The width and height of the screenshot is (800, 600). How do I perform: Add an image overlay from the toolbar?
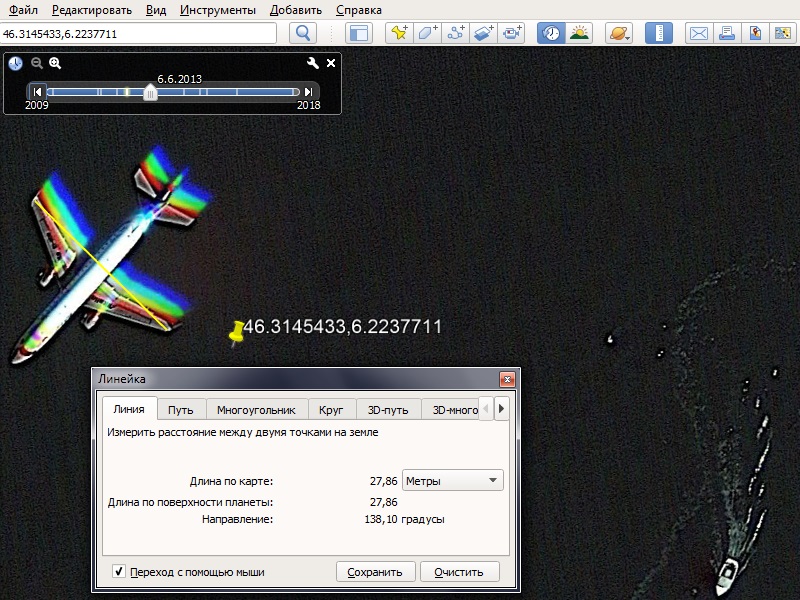tap(484, 34)
